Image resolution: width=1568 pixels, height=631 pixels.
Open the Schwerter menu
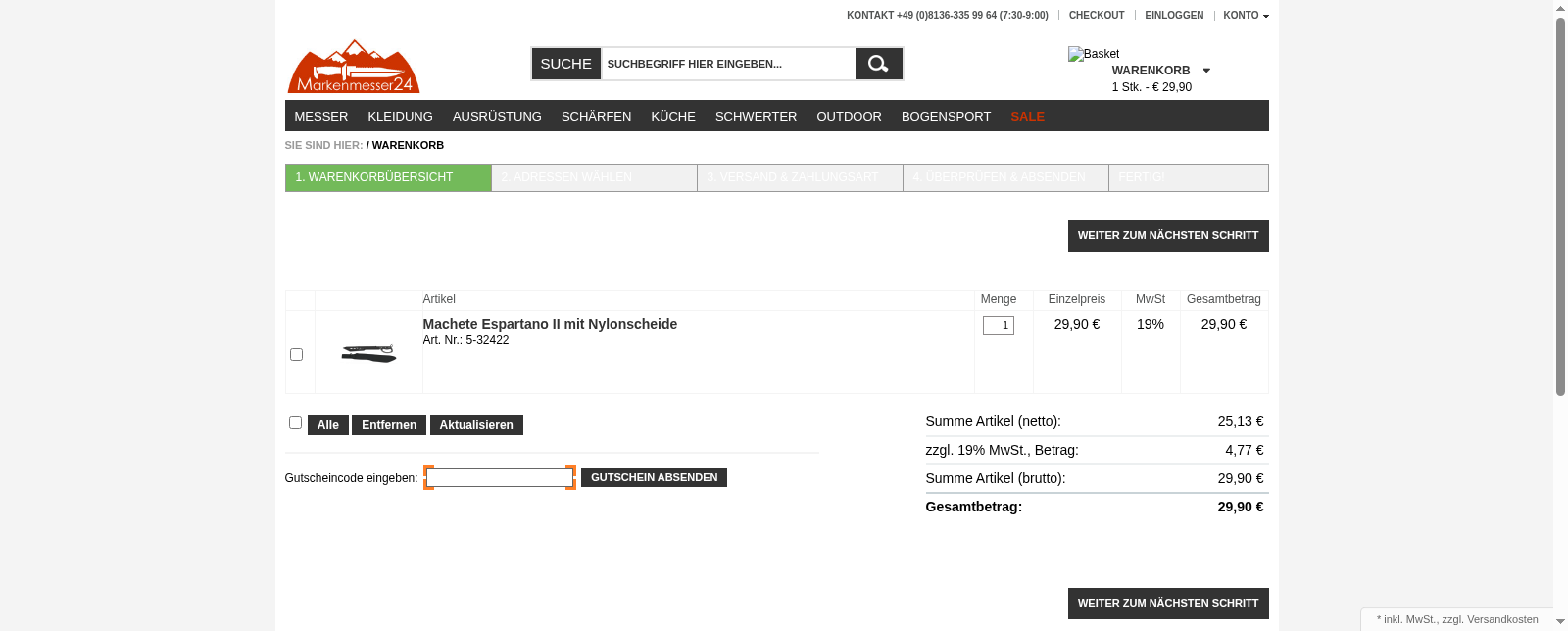(756, 116)
